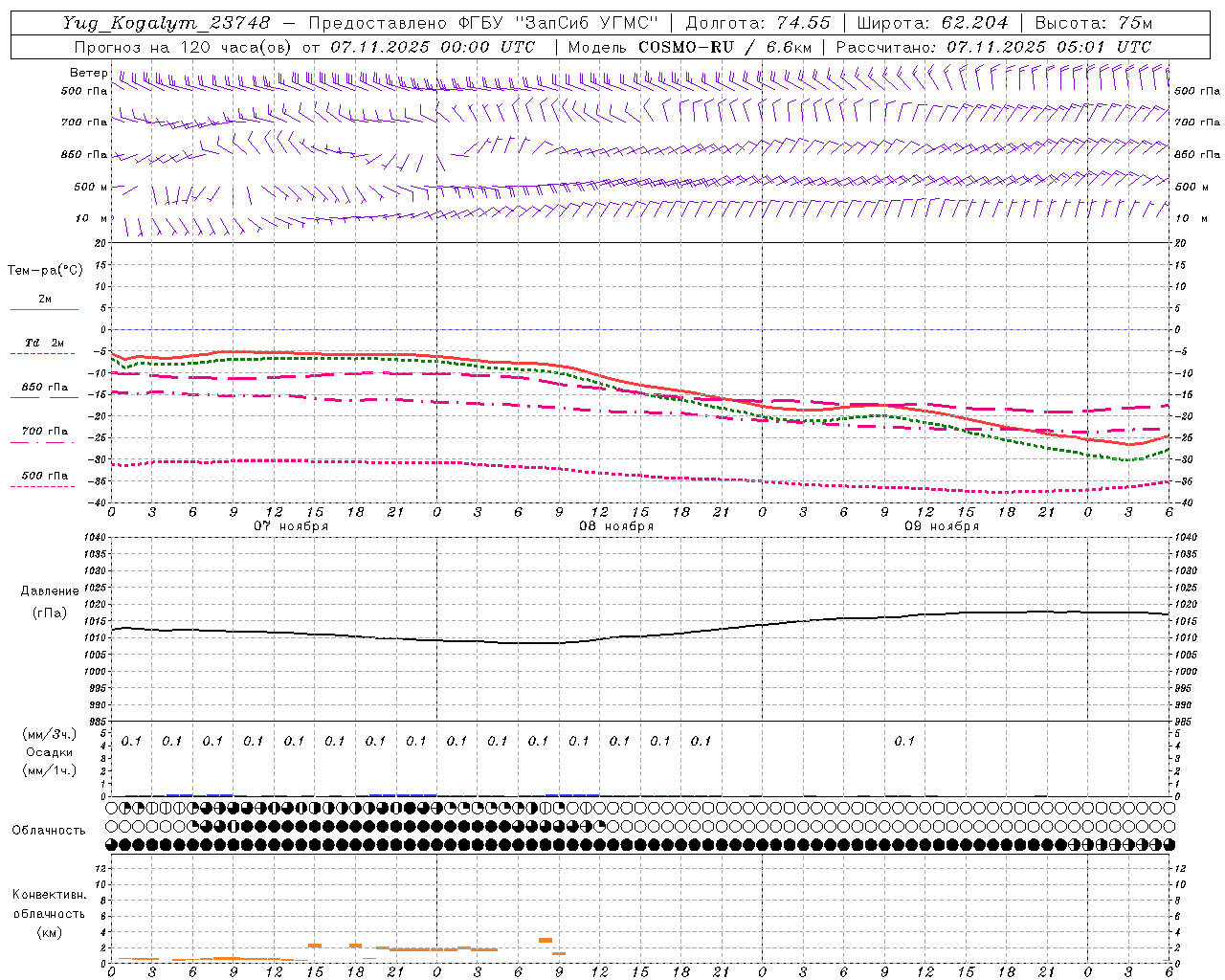Click the provider text ФГБУ "ЗапСиб УГМС"
The width and height of the screenshot is (1225, 980).
tap(559, 23)
